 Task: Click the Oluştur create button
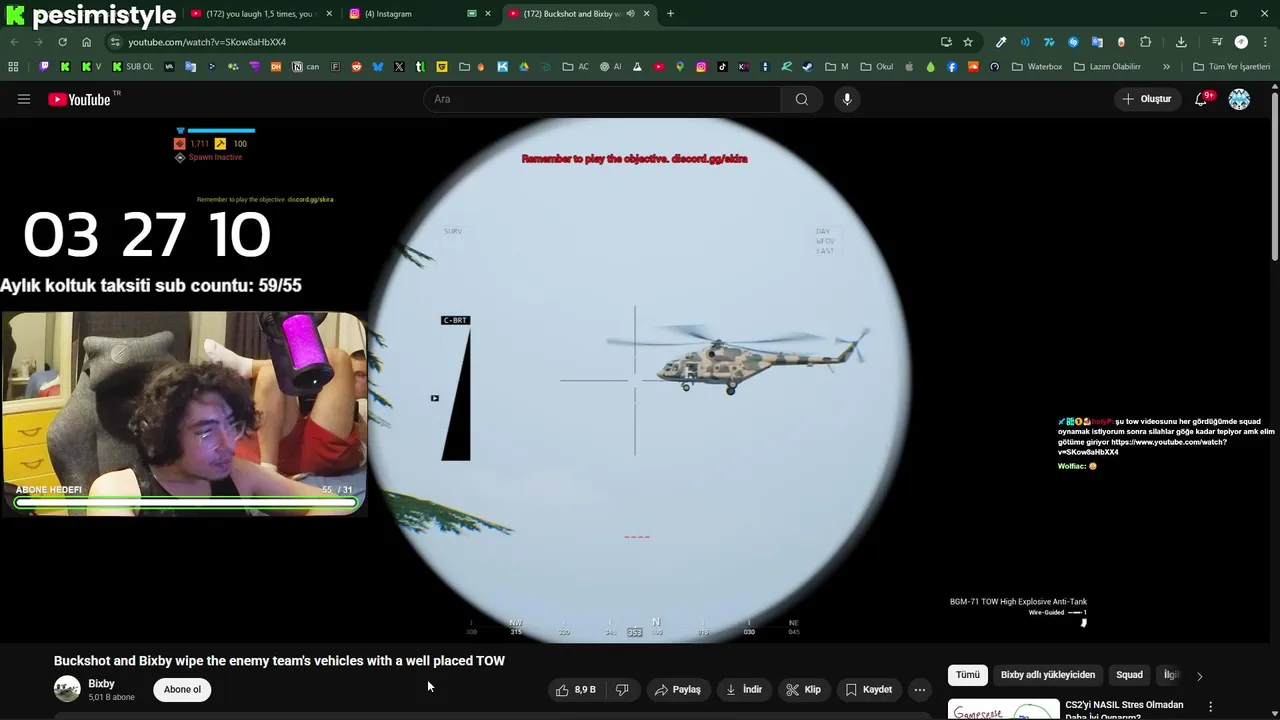1147,99
